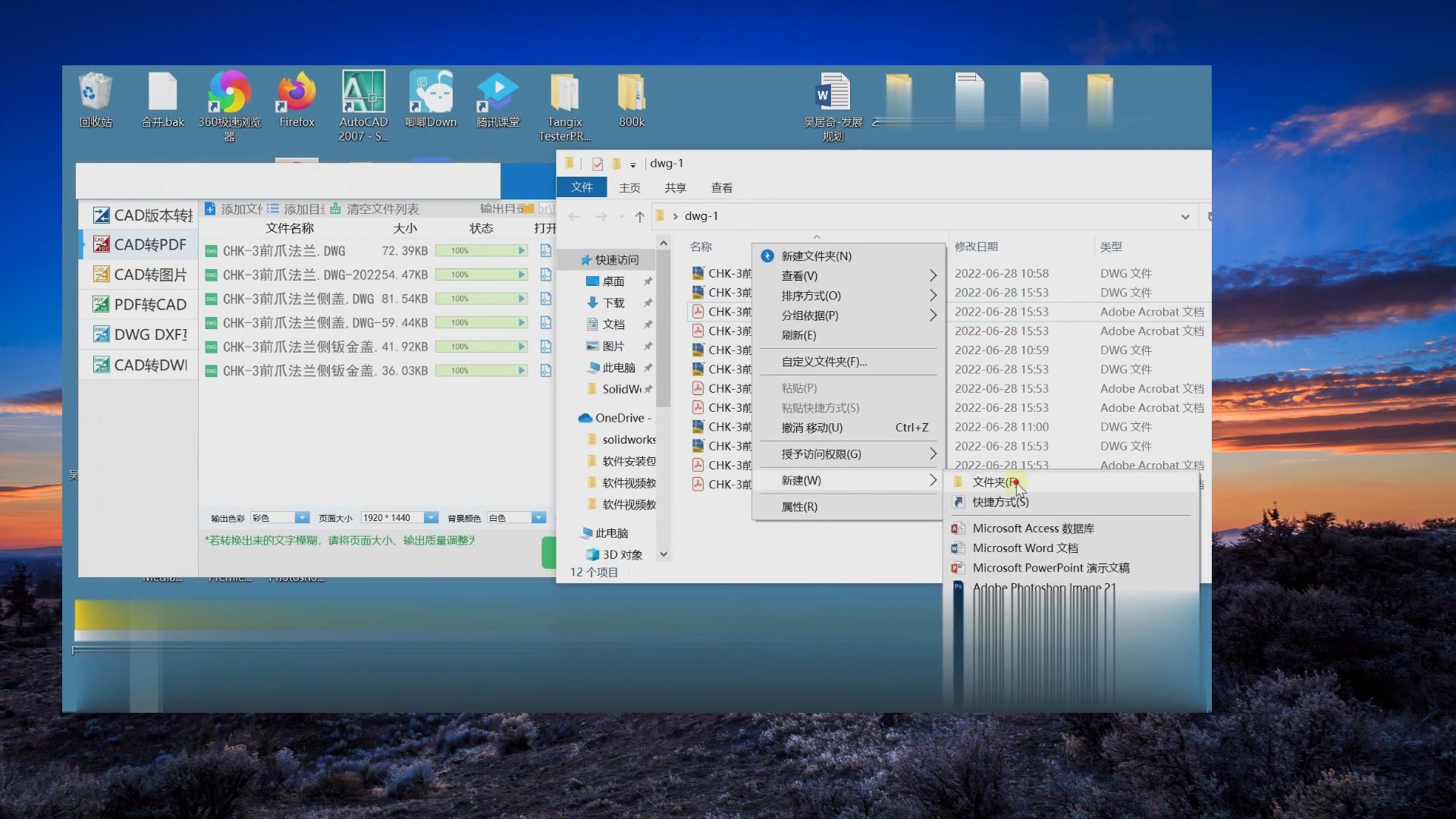Click the 修改日期 column header
Image resolution: width=1456 pixels, height=819 pixels.
coord(976,246)
